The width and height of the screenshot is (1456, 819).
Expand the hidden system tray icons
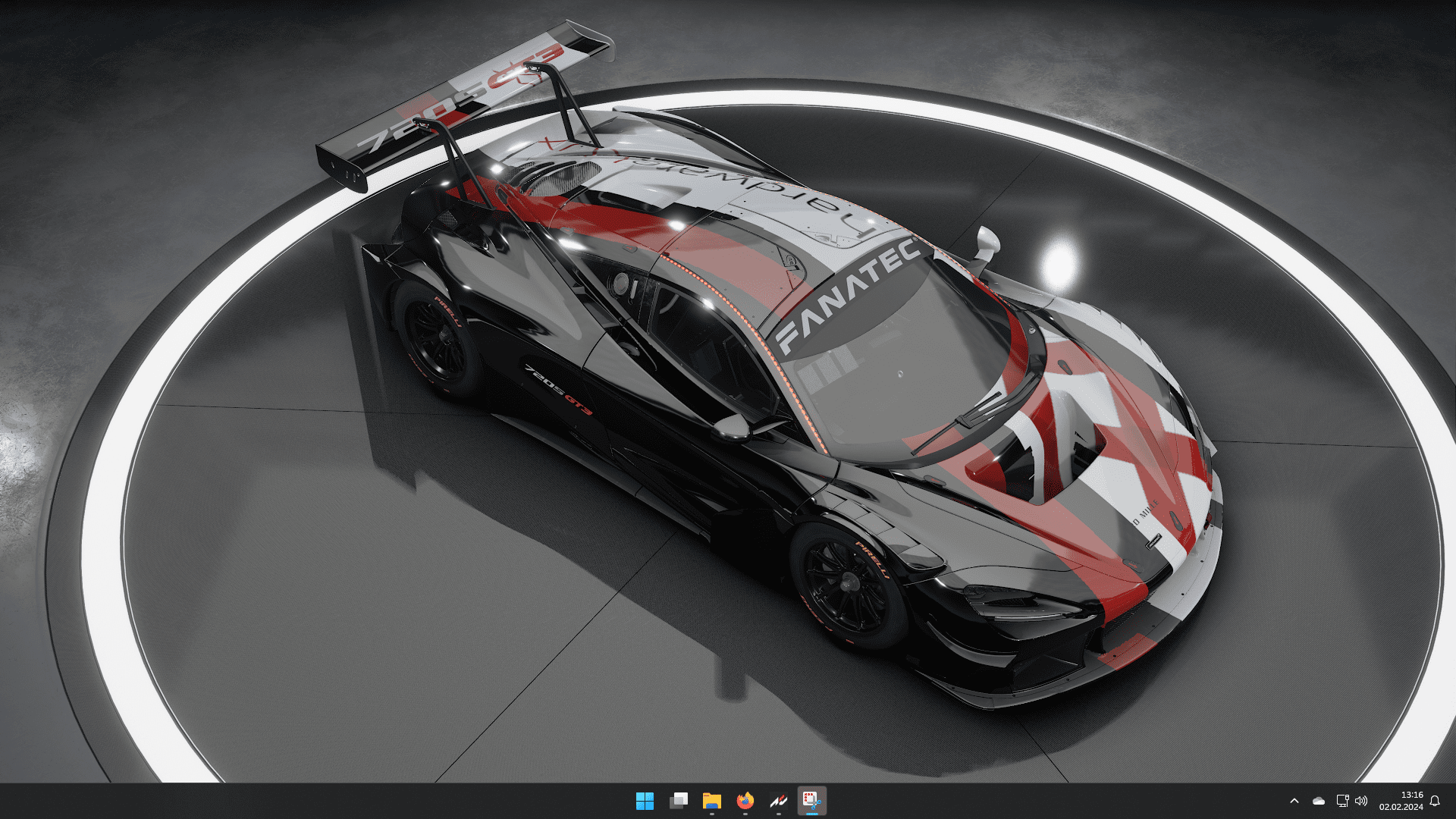click(x=1294, y=801)
